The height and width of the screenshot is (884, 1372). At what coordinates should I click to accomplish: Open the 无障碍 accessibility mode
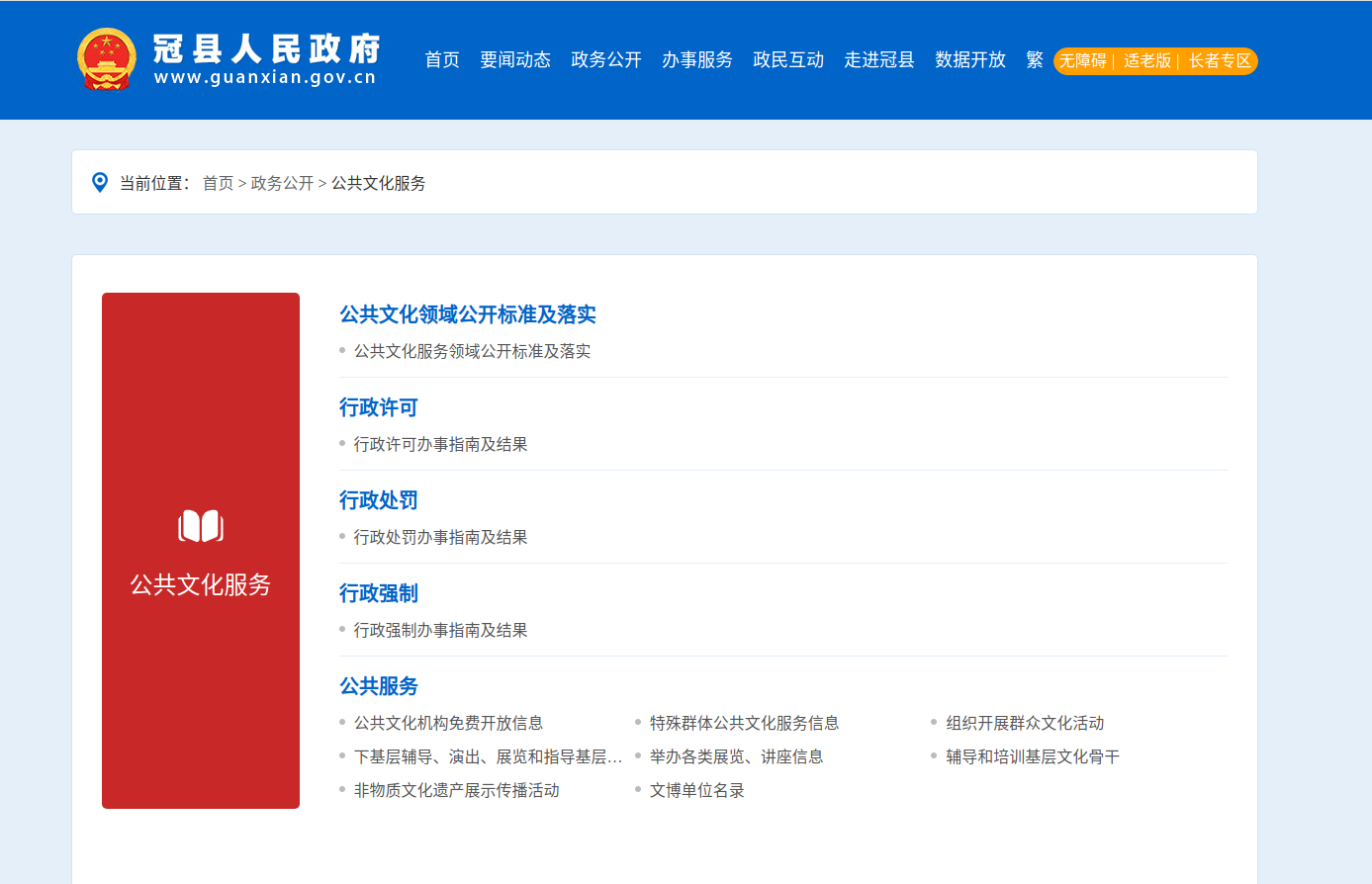(1083, 61)
